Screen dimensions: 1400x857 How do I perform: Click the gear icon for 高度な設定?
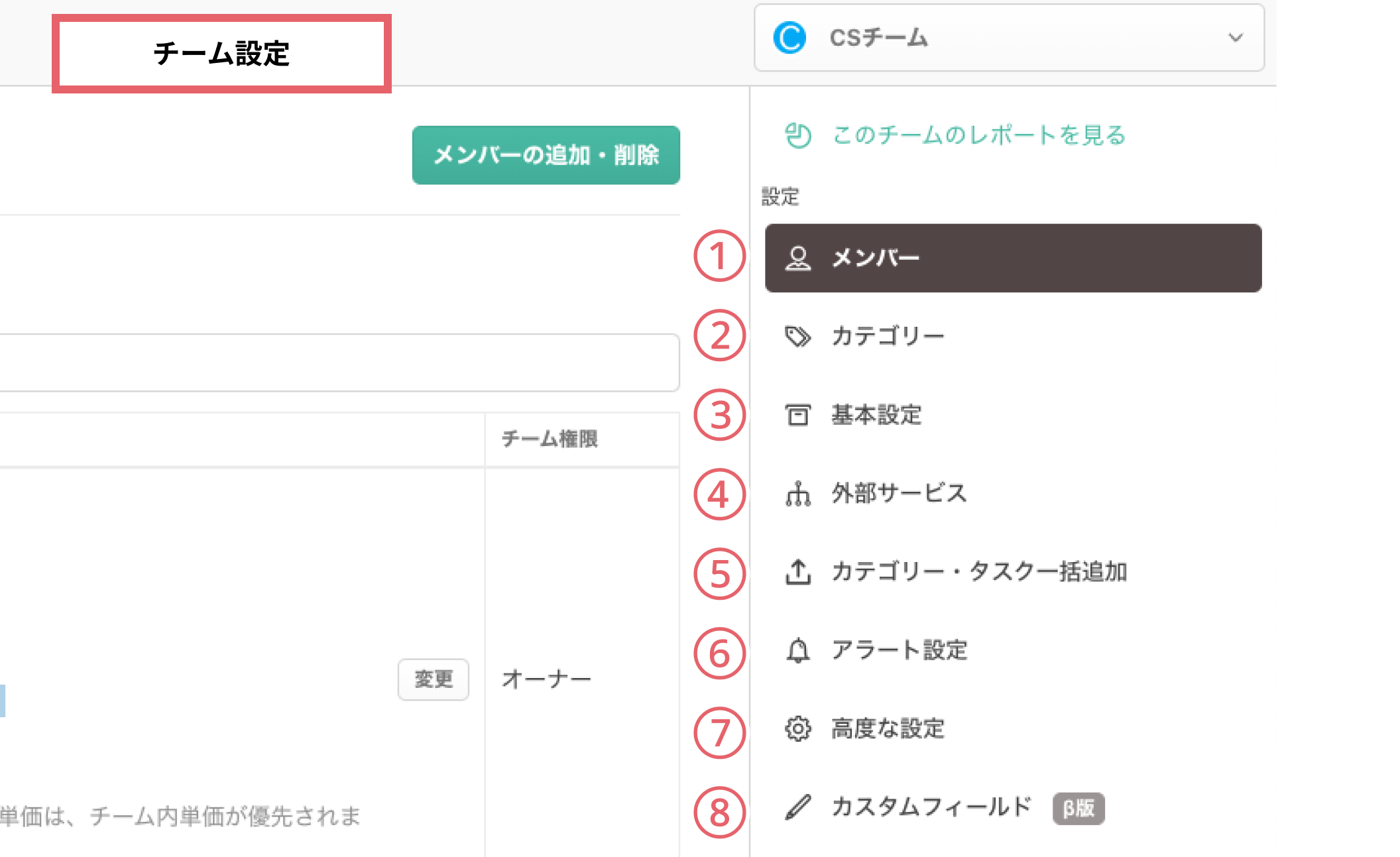[x=798, y=728]
